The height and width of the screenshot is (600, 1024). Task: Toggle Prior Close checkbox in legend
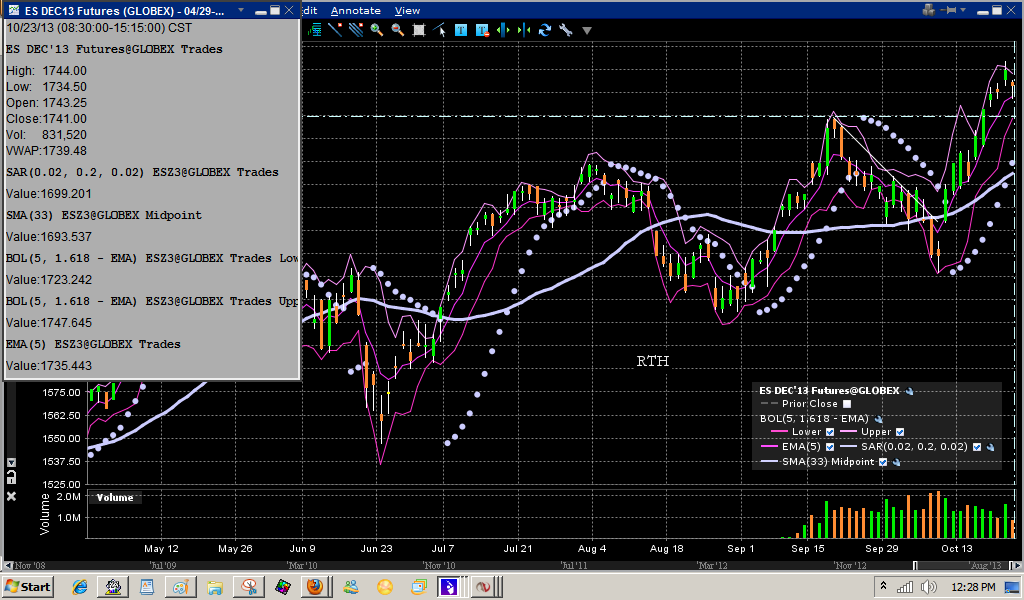(x=847, y=404)
